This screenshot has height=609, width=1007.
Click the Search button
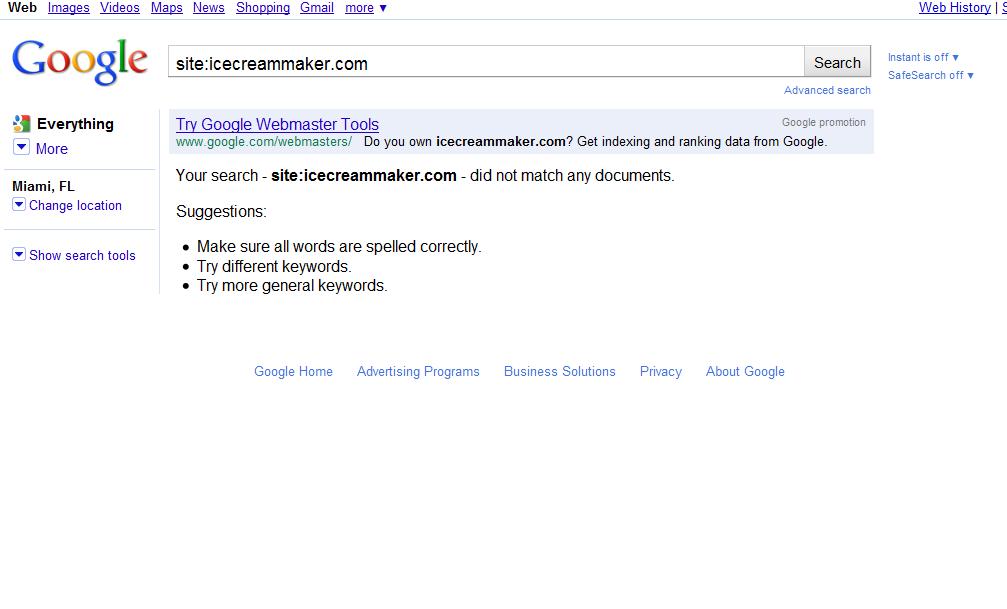tap(837, 62)
